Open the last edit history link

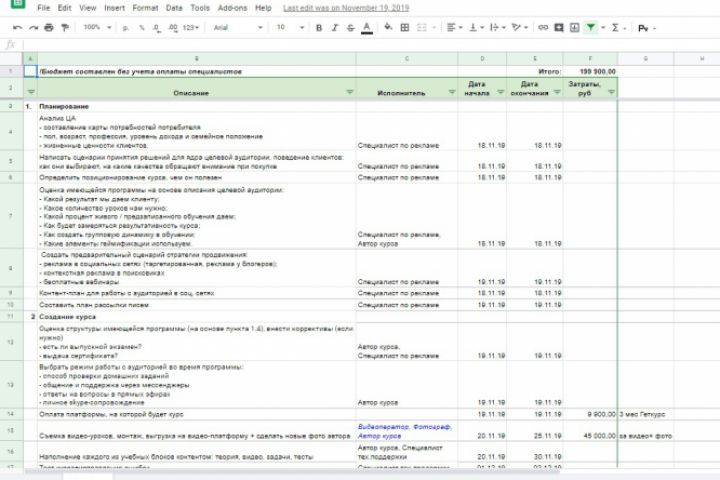(x=346, y=8)
